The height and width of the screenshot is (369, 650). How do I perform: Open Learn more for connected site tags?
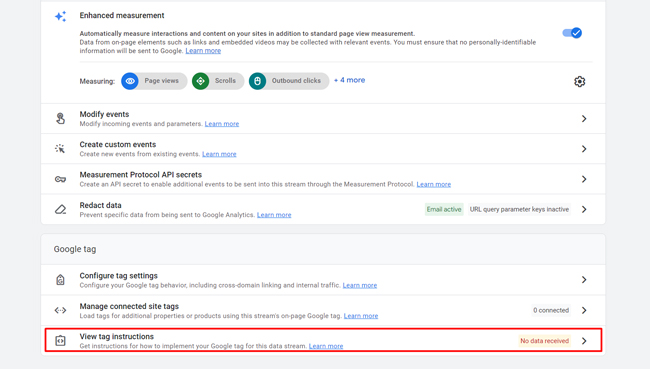tap(361, 316)
